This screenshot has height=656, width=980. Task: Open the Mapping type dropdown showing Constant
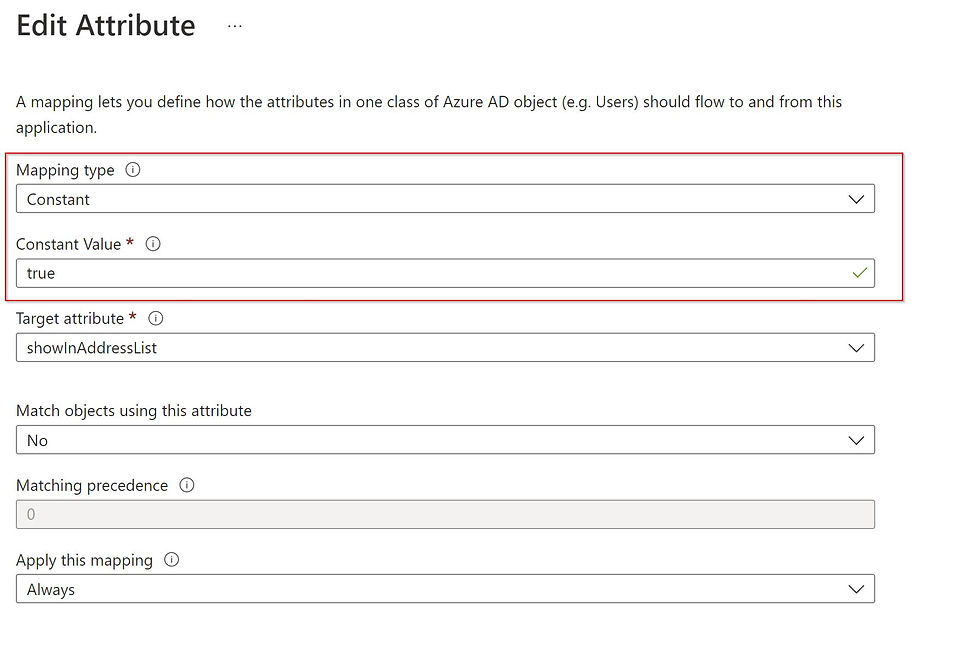[x=445, y=199]
